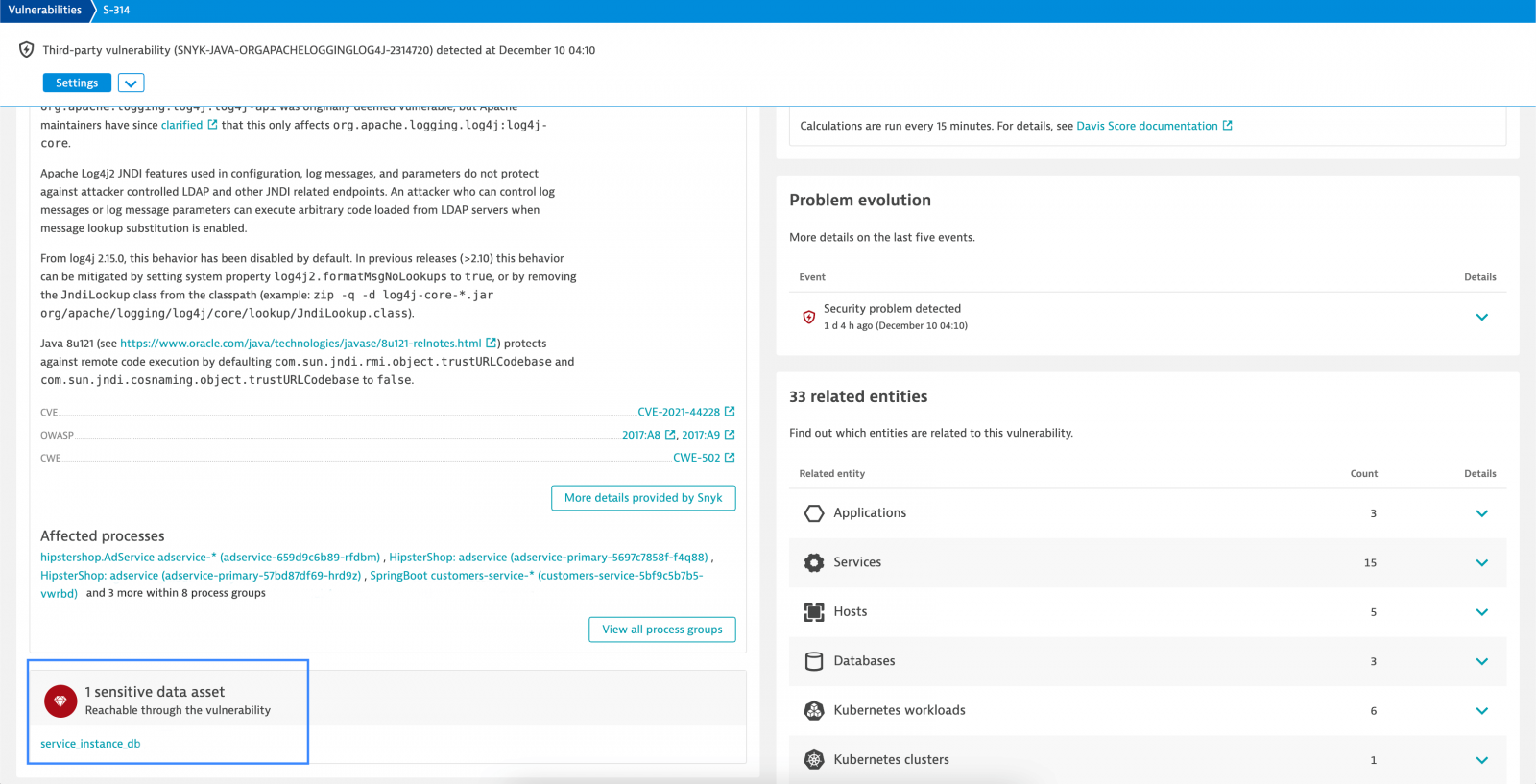Image resolution: width=1536 pixels, height=784 pixels.
Task: Click the Kubernetes workloads icon
Action: pyautogui.click(x=814, y=711)
